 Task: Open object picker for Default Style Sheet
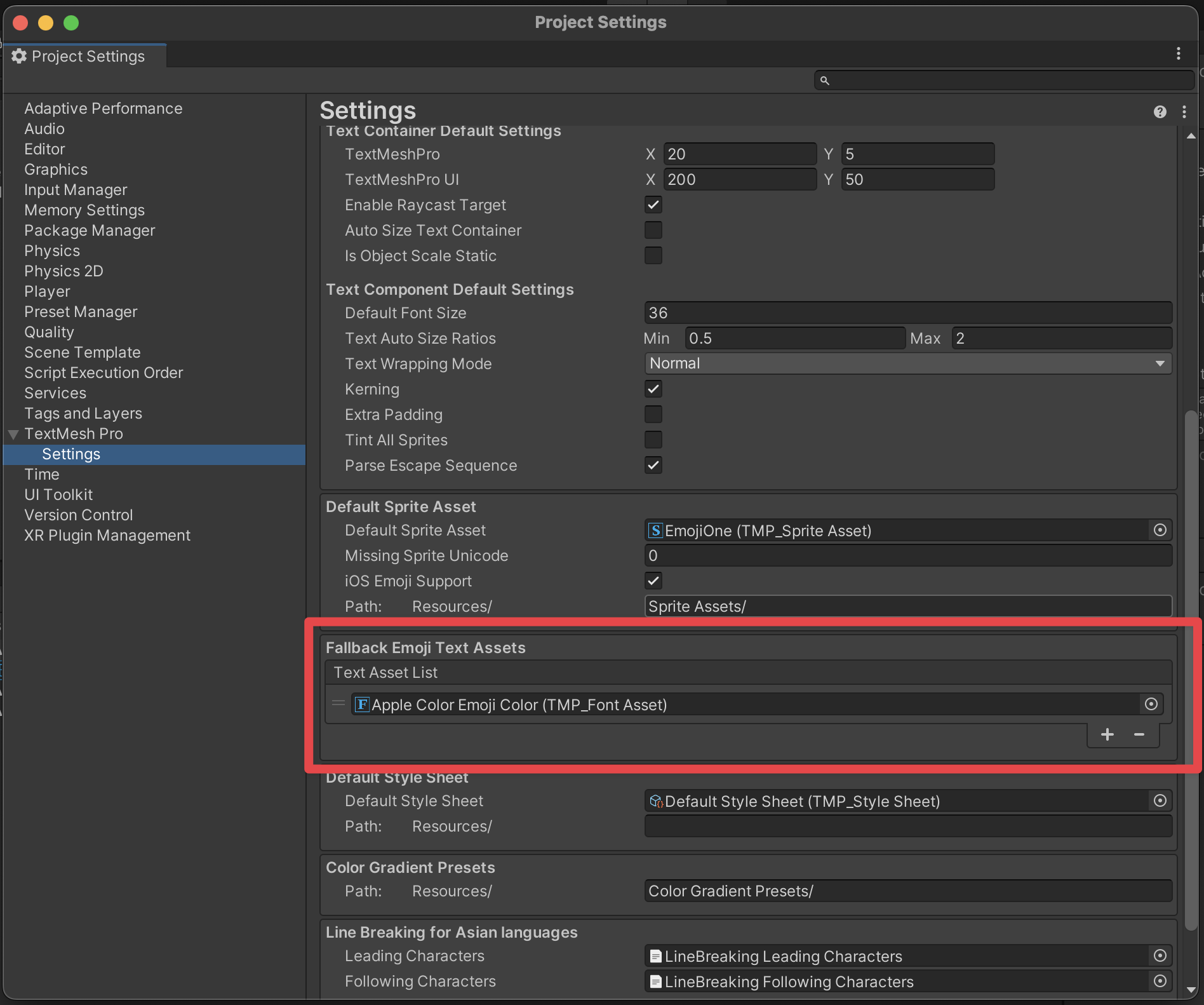click(x=1160, y=800)
